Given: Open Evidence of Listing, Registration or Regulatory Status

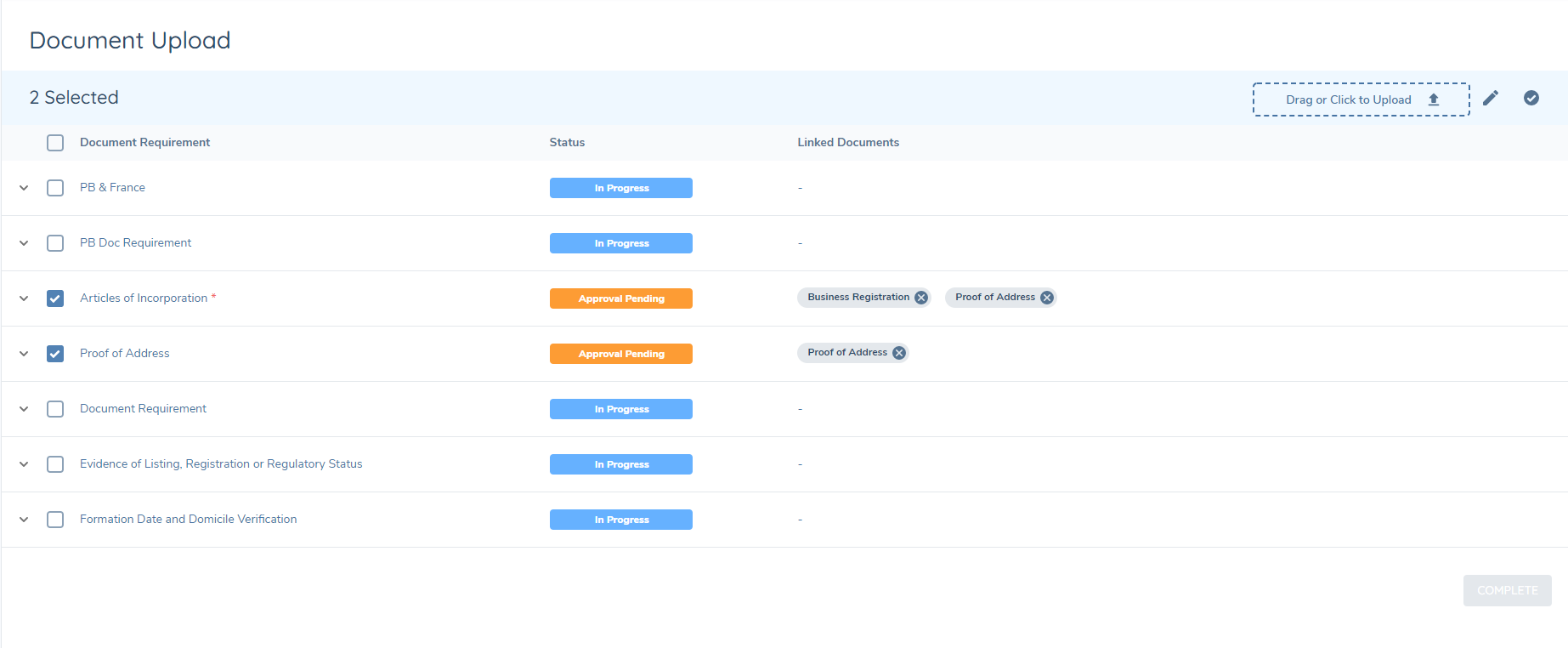Looking at the screenshot, I should coord(221,464).
